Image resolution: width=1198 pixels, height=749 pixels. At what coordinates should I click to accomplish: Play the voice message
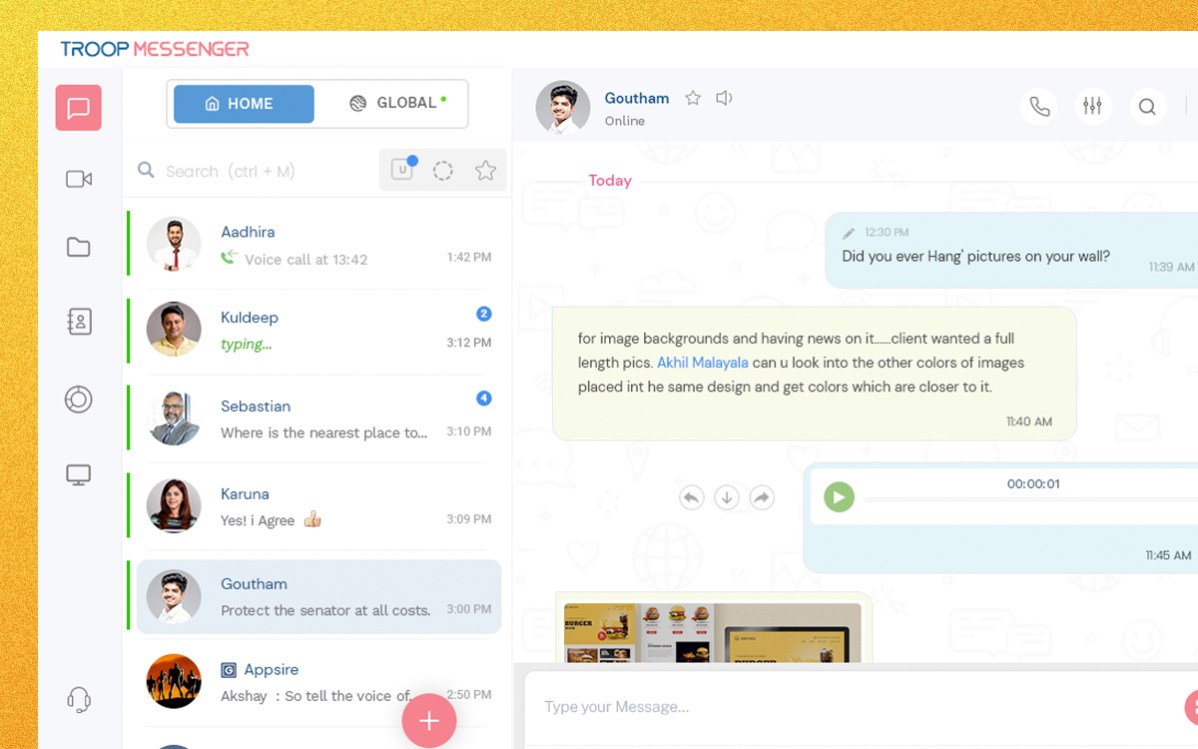tap(839, 498)
